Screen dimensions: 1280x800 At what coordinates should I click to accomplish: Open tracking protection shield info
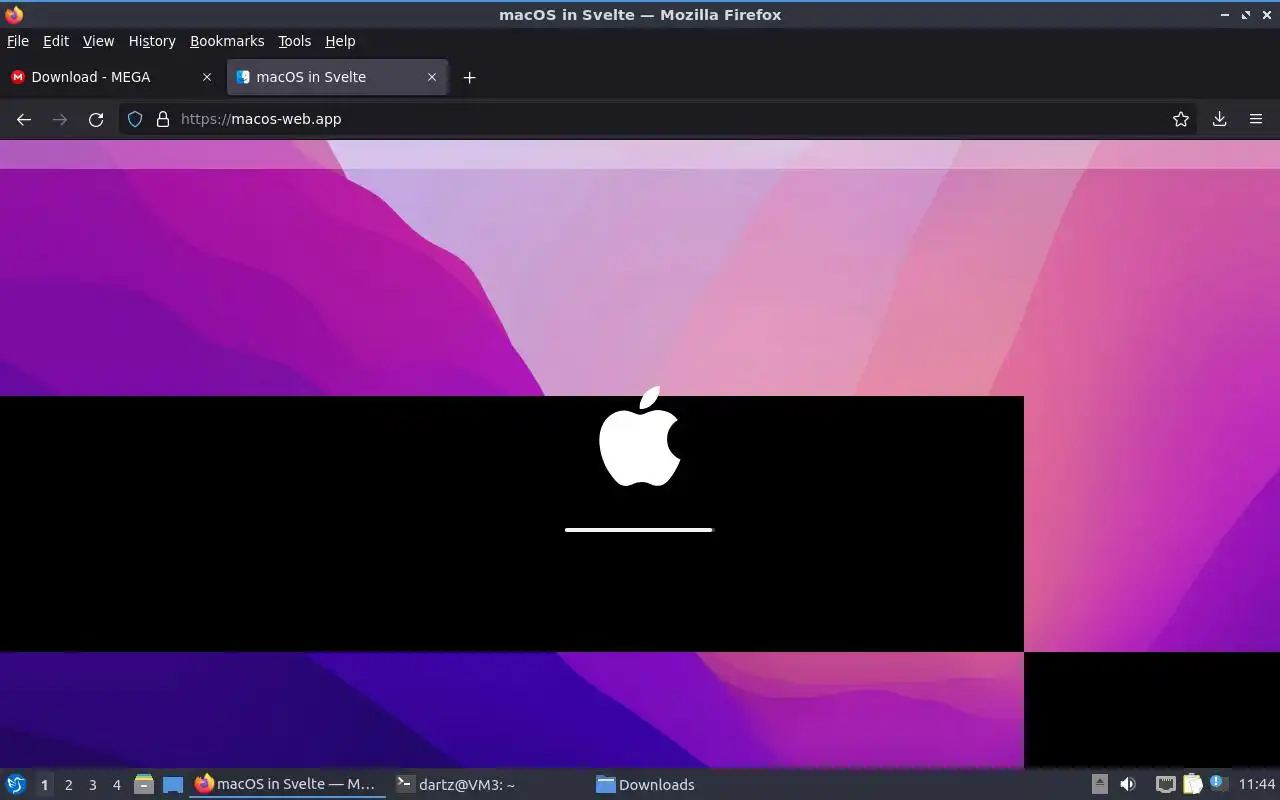pyautogui.click(x=135, y=119)
